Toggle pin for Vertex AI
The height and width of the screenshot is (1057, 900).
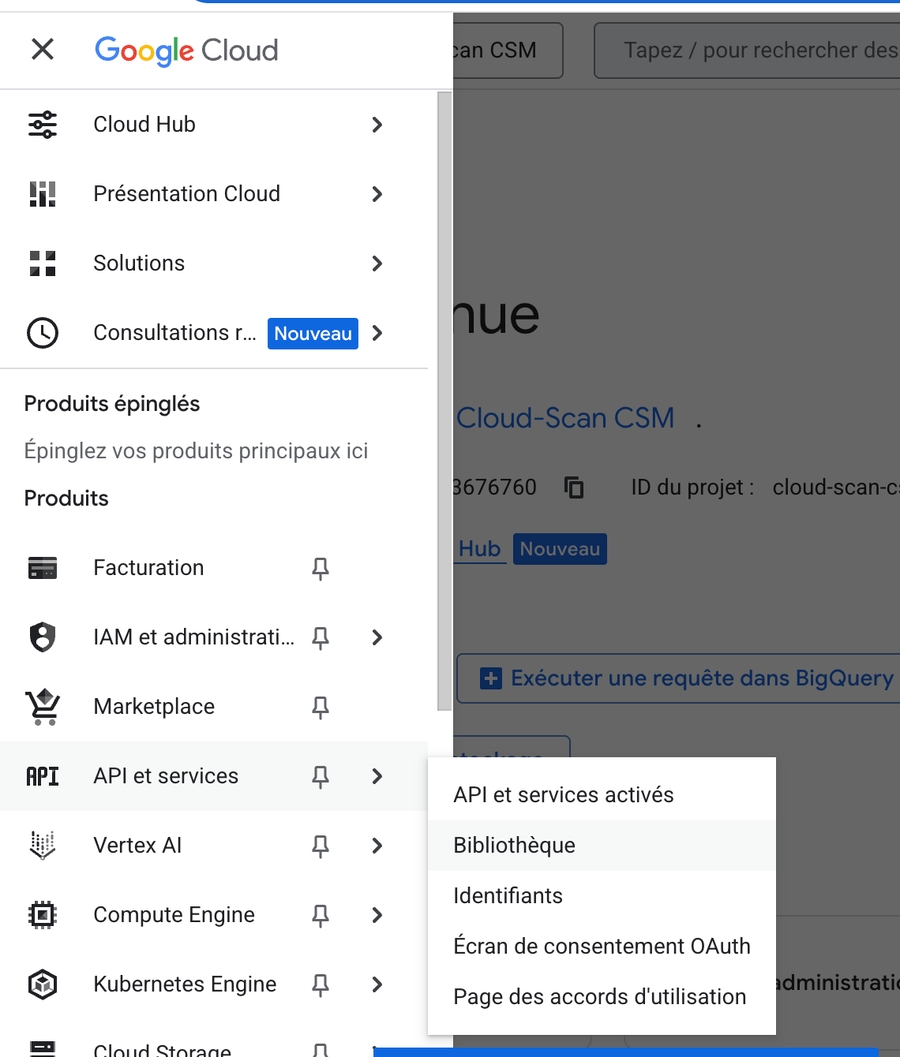coord(320,846)
